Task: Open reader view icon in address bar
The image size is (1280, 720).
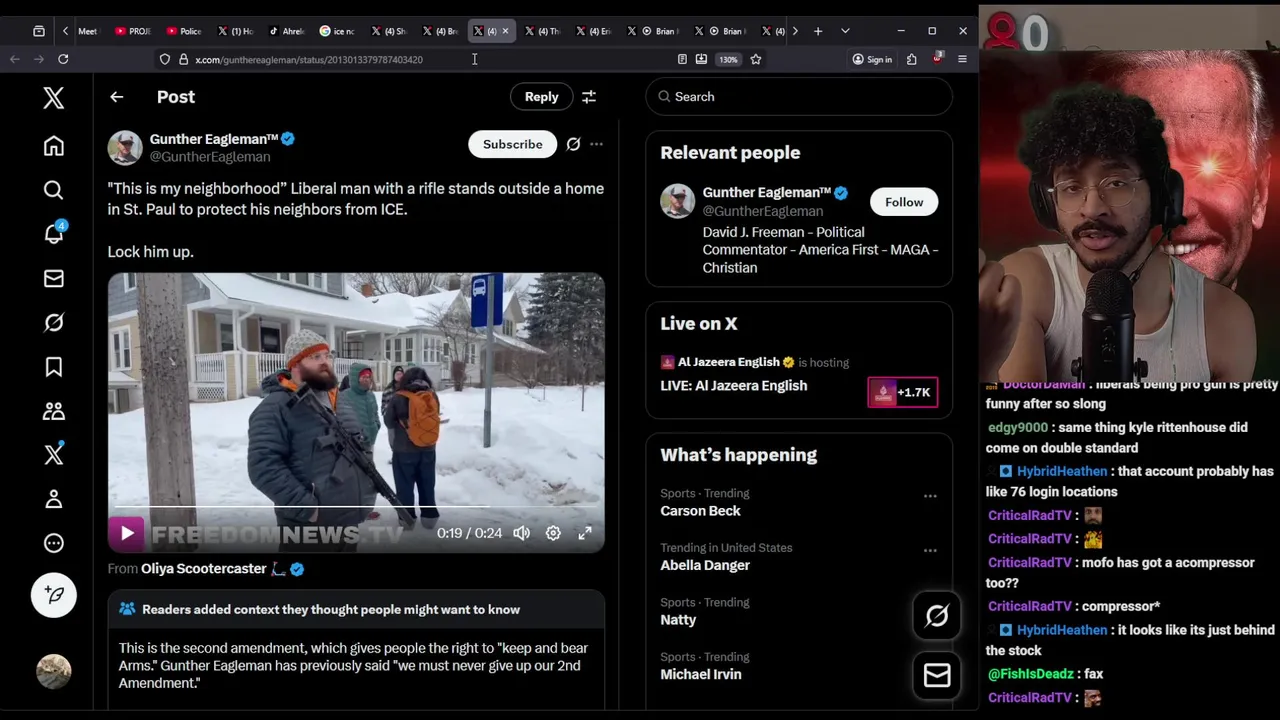Action: pos(682,60)
